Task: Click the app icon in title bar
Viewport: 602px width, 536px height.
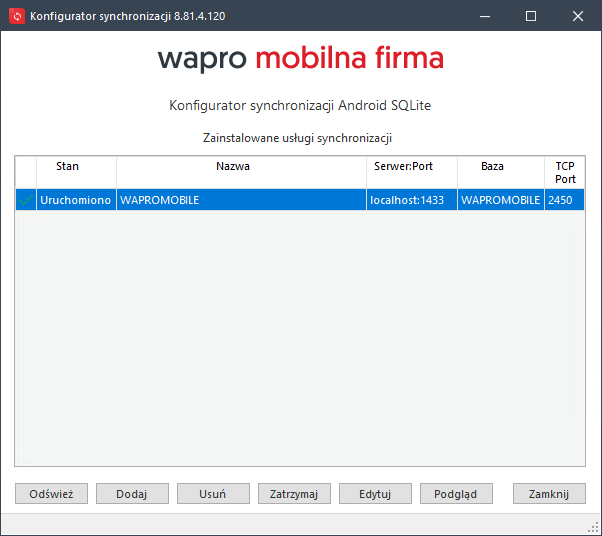Action: click(16, 16)
